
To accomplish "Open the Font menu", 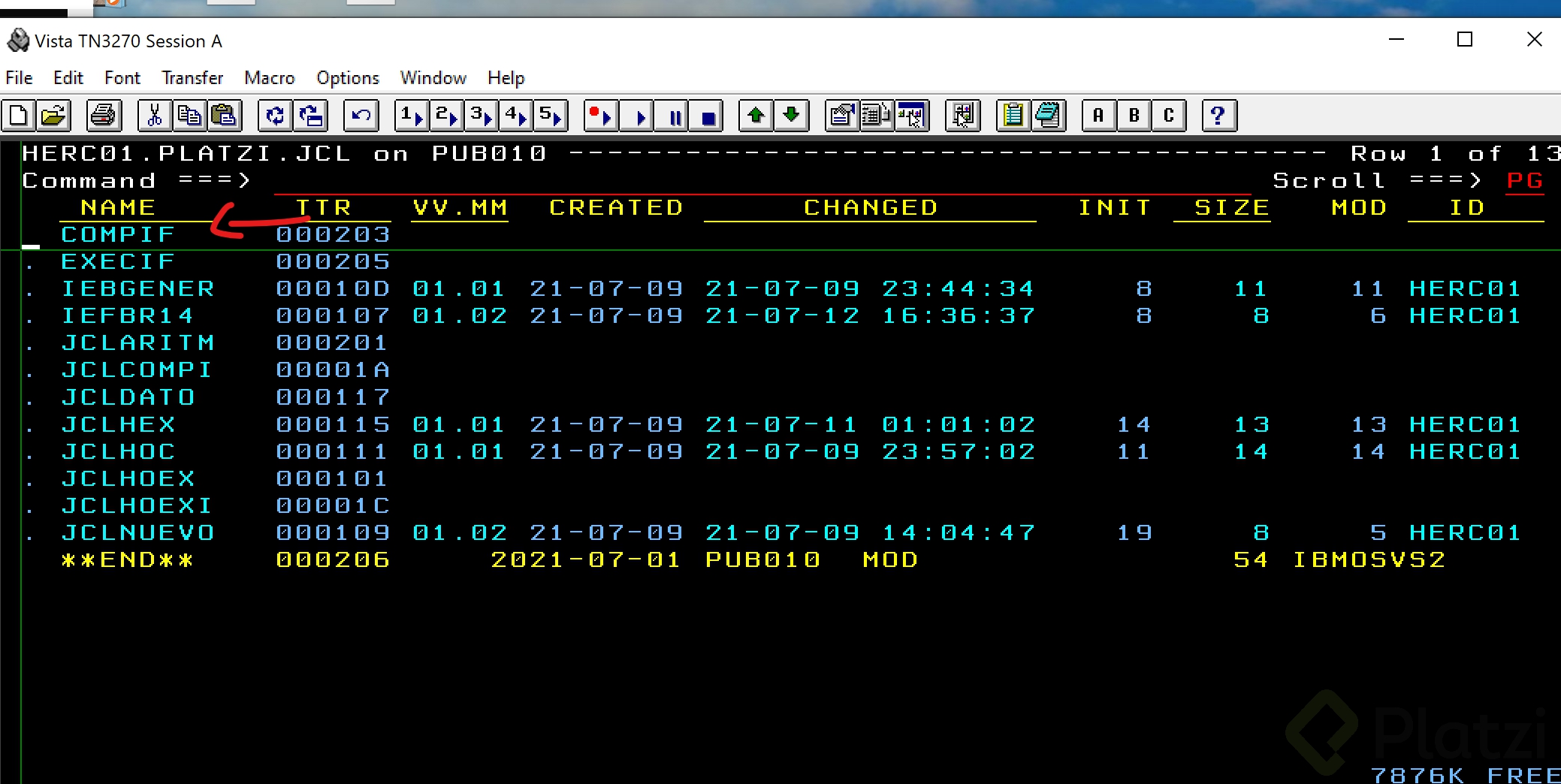I will point(122,78).
